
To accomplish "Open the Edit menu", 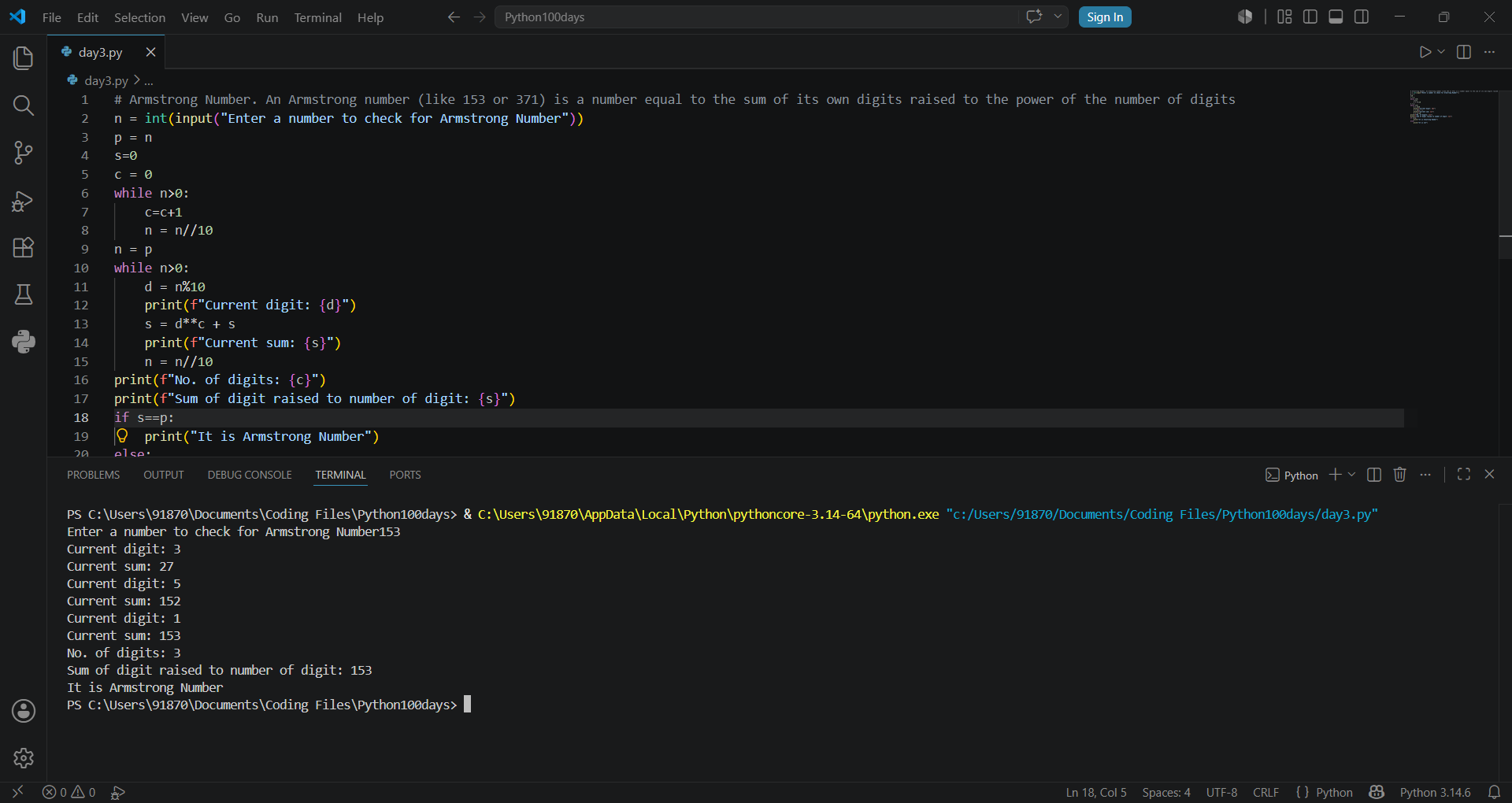I will coord(87,17).
